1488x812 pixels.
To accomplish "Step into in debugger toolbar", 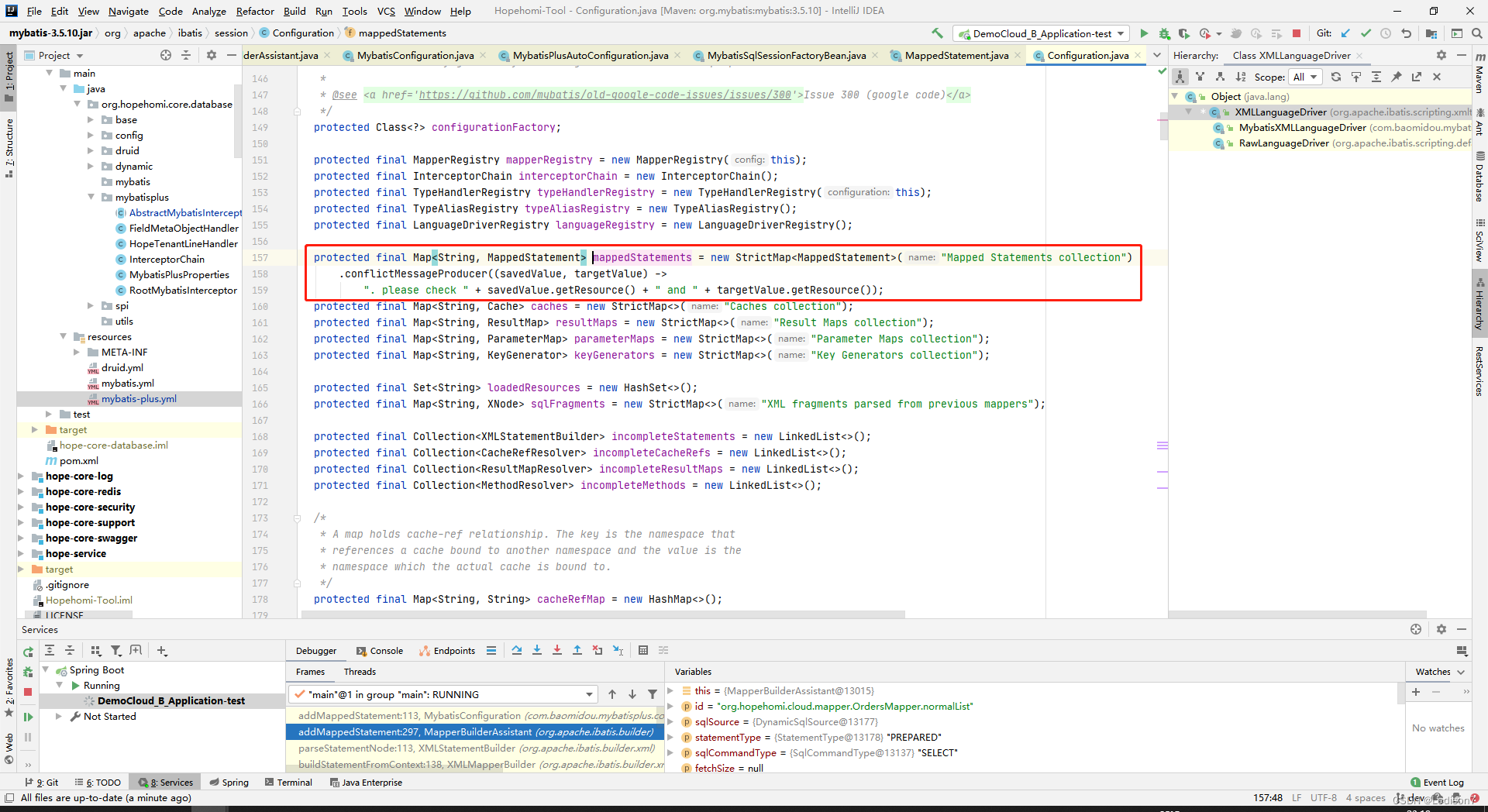I will [x=537, y=651].
